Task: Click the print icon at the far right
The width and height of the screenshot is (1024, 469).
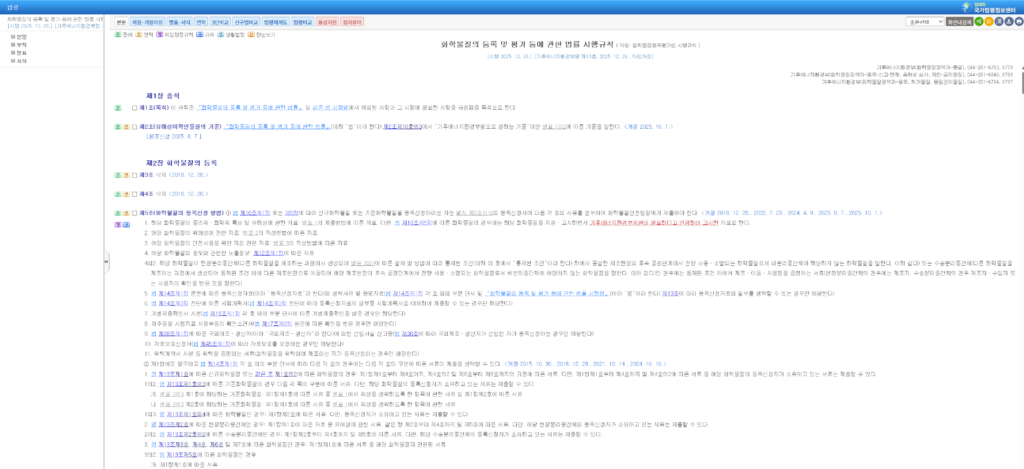Action: coord(1019,22)
